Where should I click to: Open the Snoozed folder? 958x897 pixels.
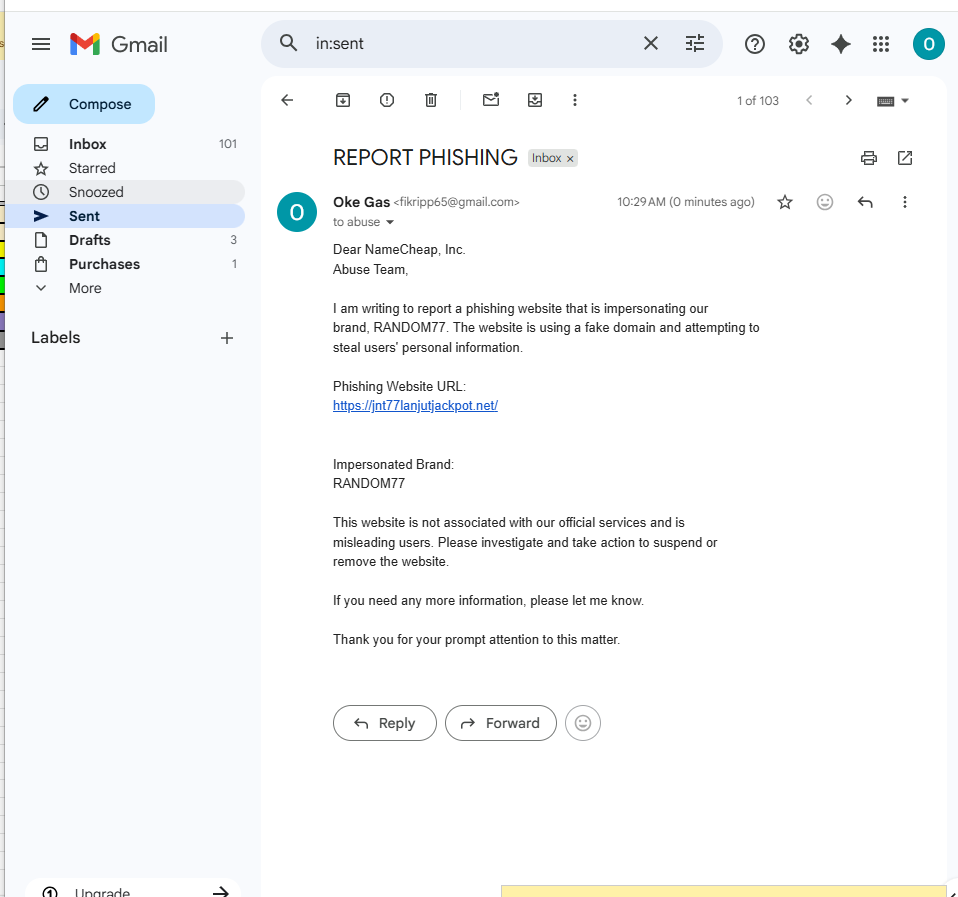(125, 192)
